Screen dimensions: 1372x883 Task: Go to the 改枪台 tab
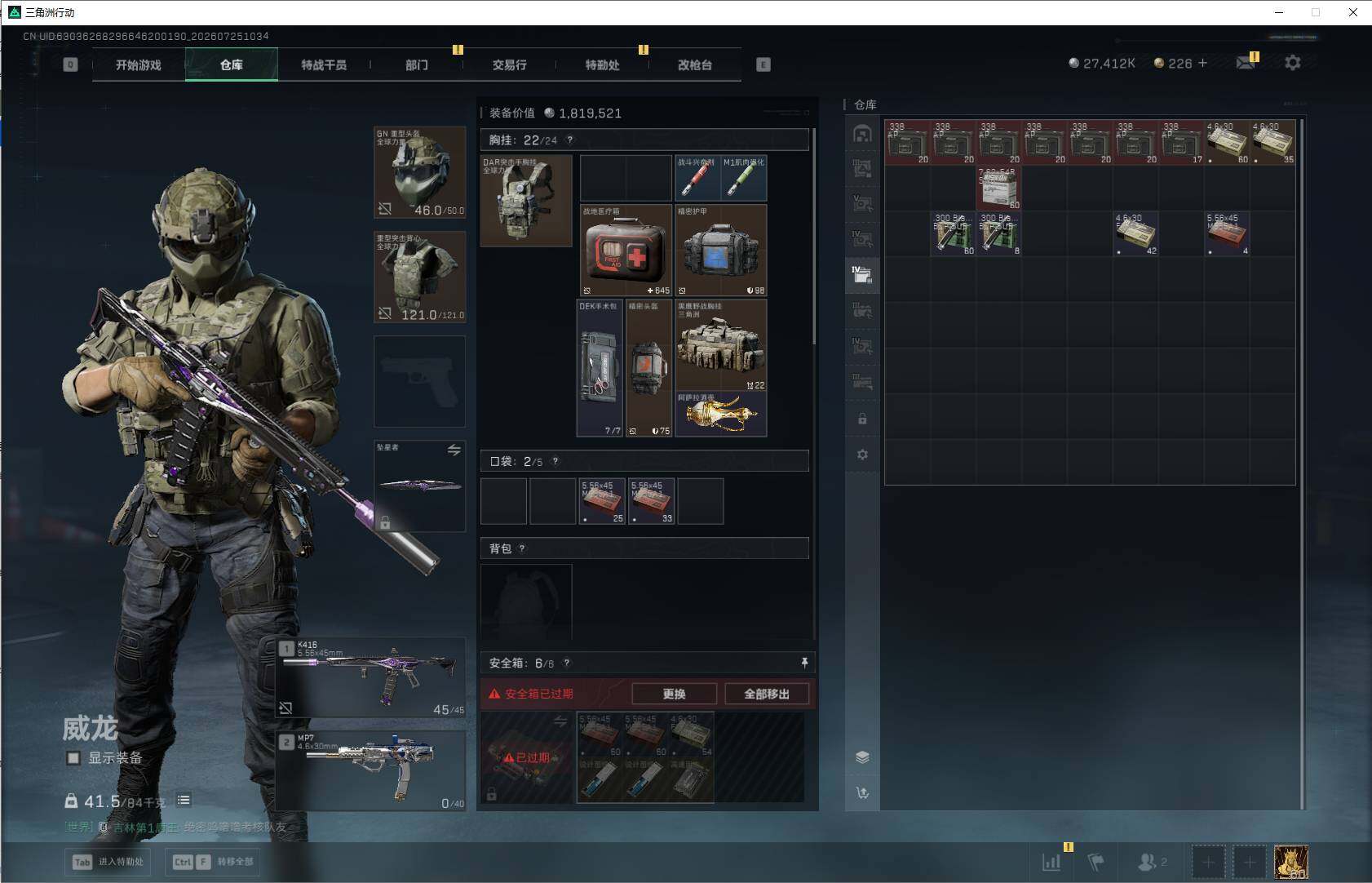coord(695,64)
